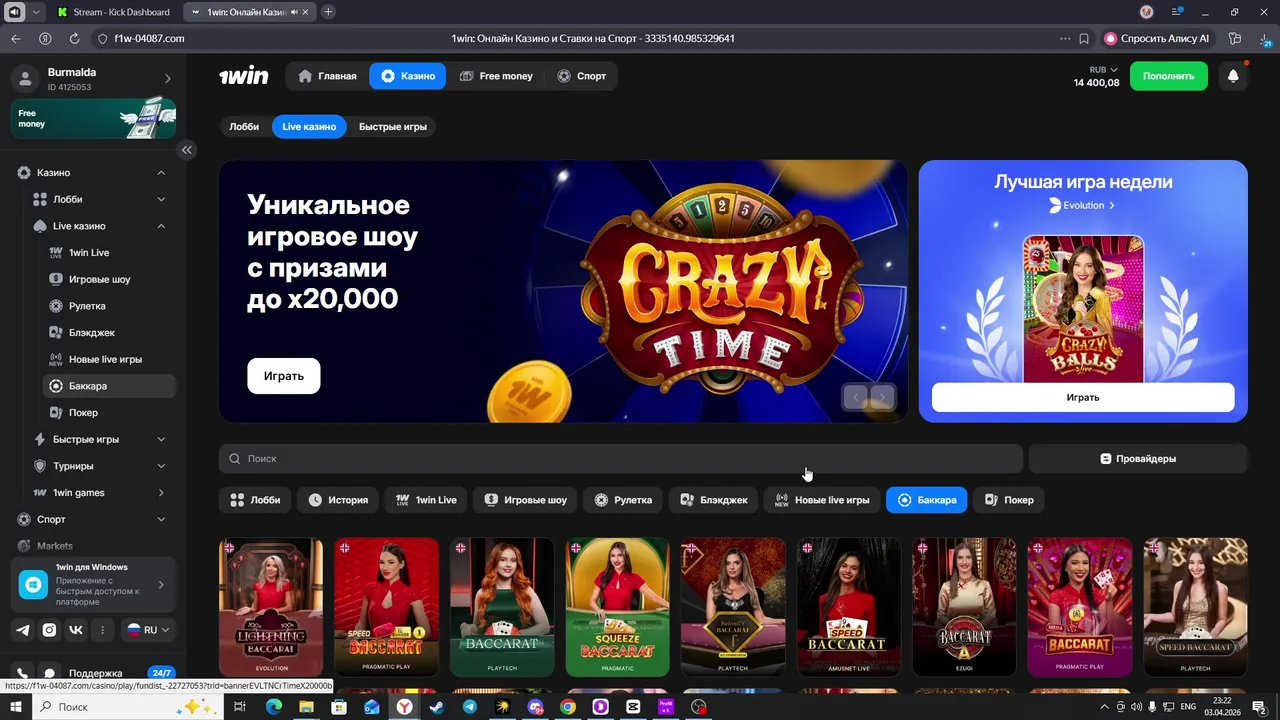The width and height of the screenshot is (1280, 720).
Task: Click the Free money sidebar banner
Action: coord(93,118)
